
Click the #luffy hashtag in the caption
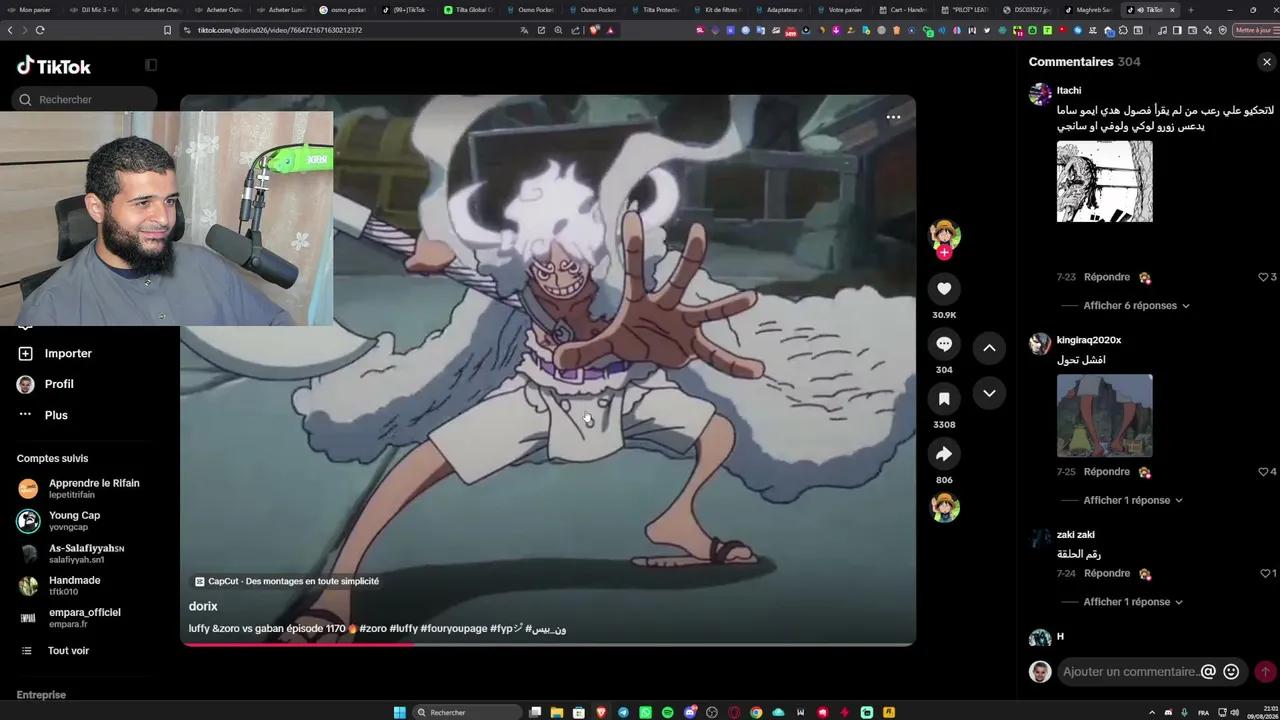(404, 629)
